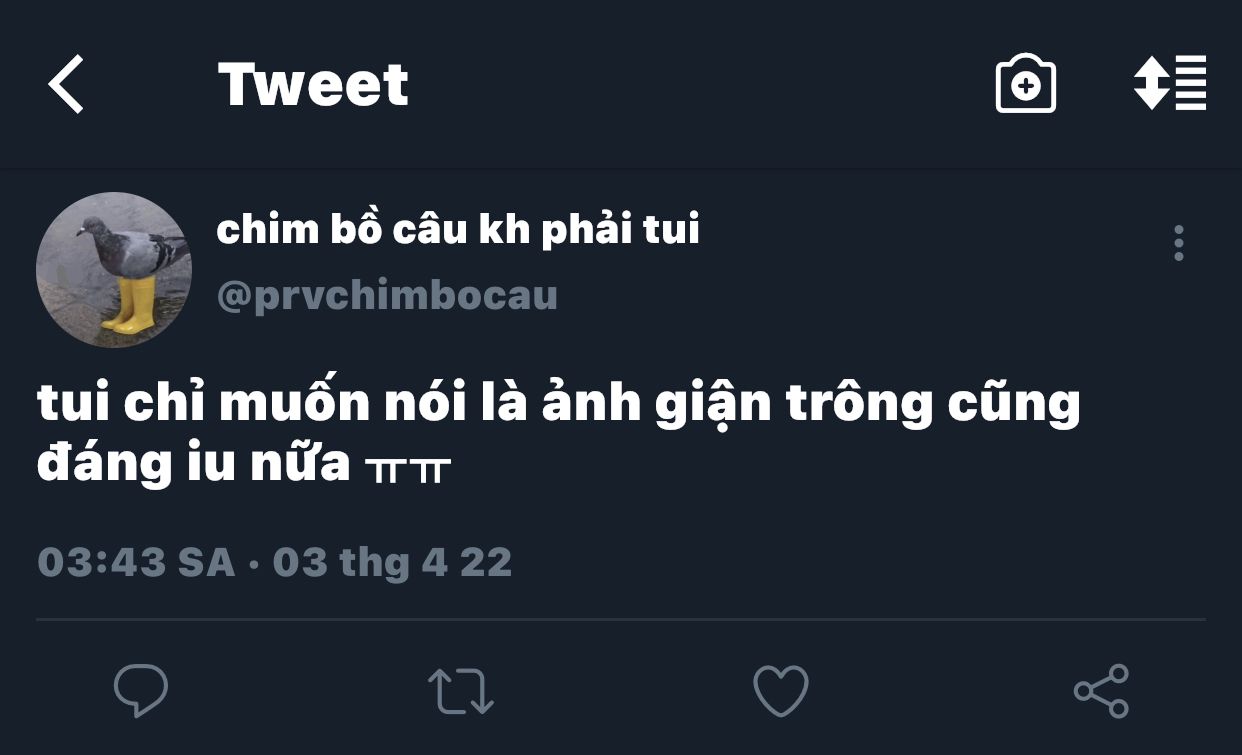Toggle the heart to favorite this tweet

780,690
